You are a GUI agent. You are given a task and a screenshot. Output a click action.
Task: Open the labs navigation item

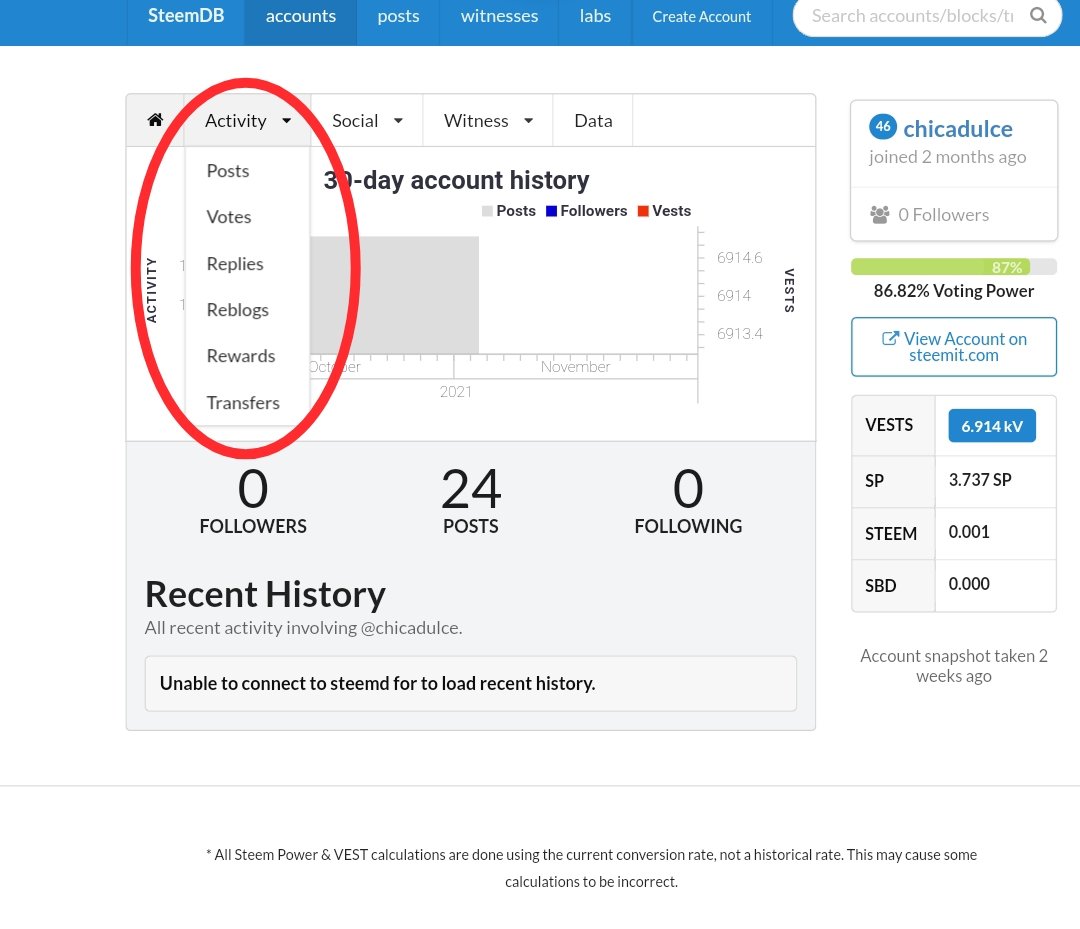(595, 16)
